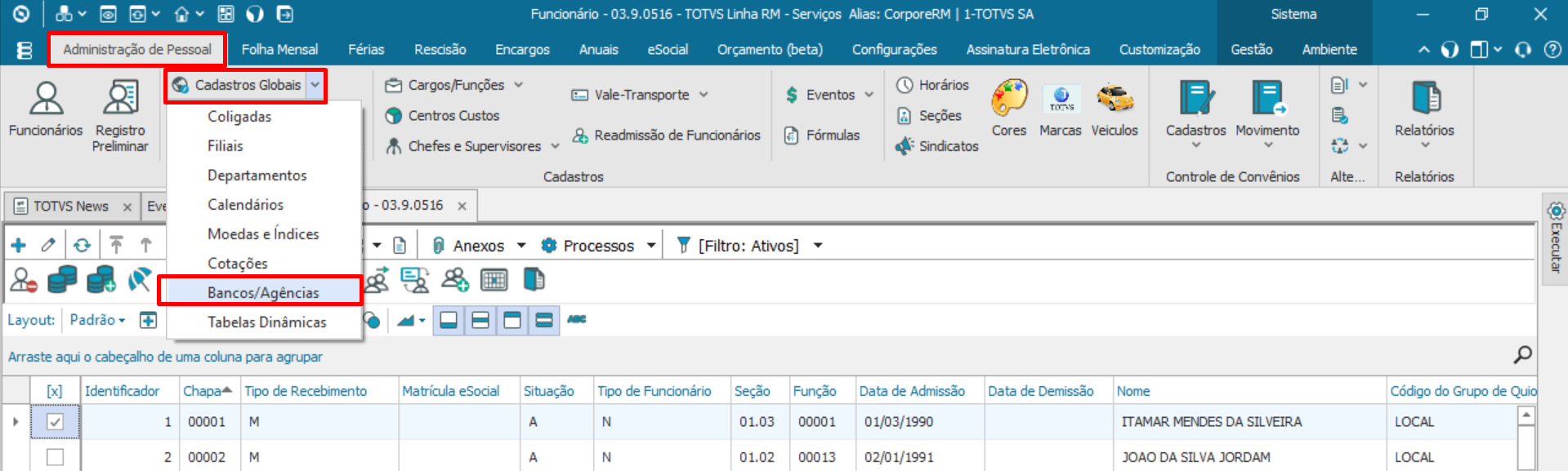Viewport: 1568px width, 471px height.
Task: Open the Executar side panel
Action: coord(1556,239)
